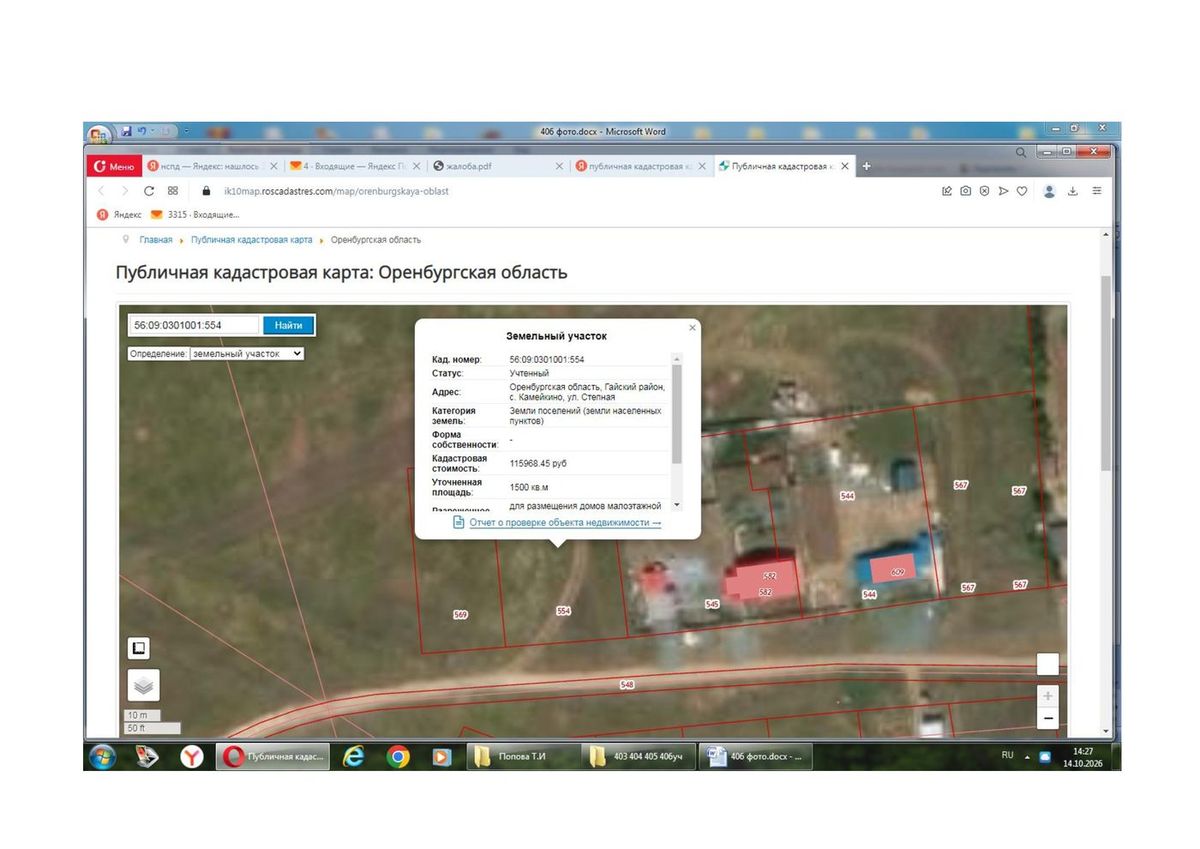Launch Internet Explorer from the taskbar
The width and height of the screenshot is (1200, 849).
click(353, 757)
